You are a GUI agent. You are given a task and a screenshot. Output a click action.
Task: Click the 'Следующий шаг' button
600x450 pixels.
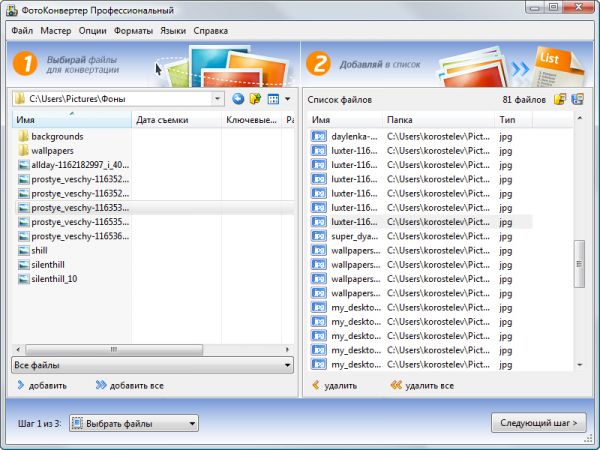[x=538, y=423]
